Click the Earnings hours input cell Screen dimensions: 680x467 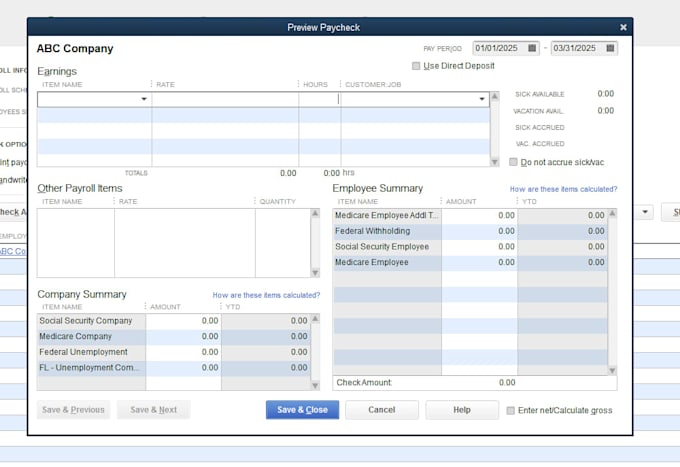tap(320, 99)
